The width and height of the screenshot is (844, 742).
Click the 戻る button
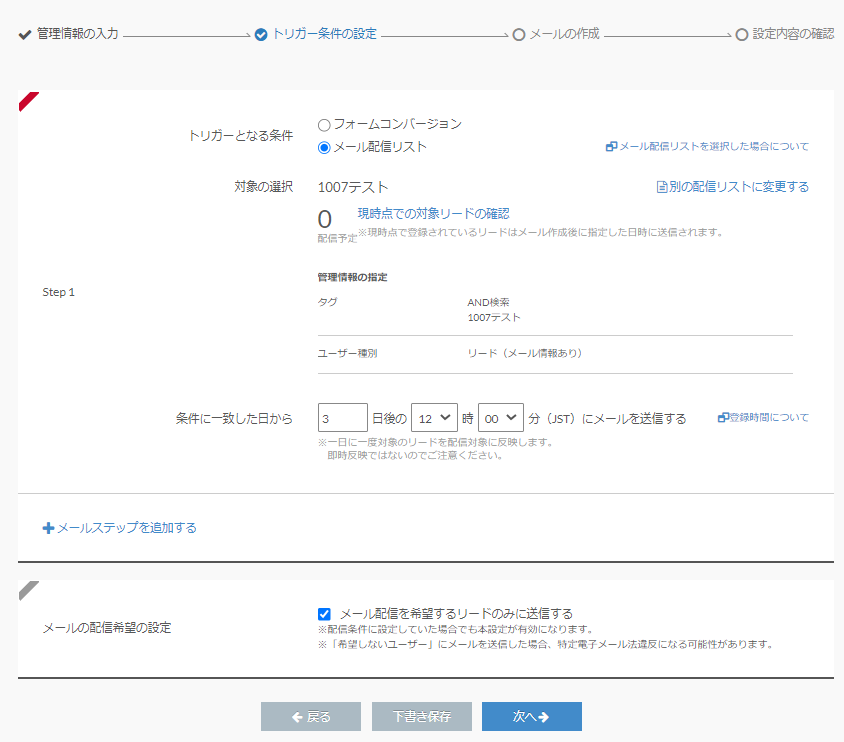[310, 717]
